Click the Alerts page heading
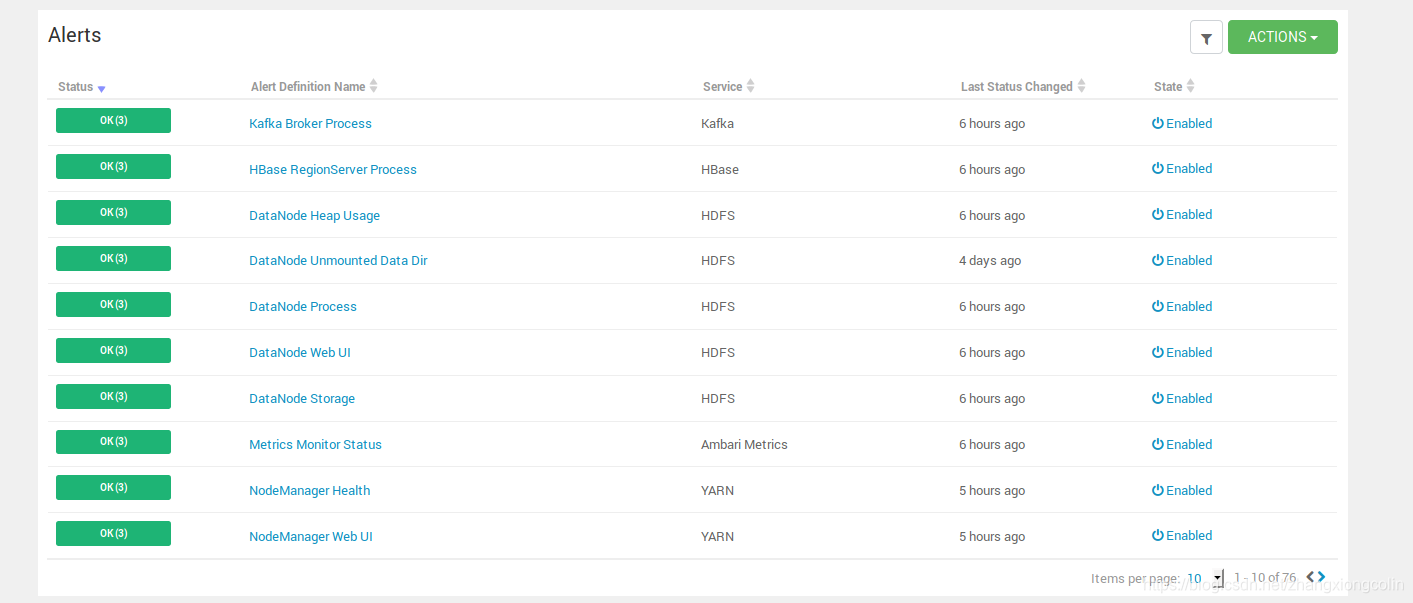Image resolution: width=1413 pixels, height=603 pixels. click(x=75, y=35)
